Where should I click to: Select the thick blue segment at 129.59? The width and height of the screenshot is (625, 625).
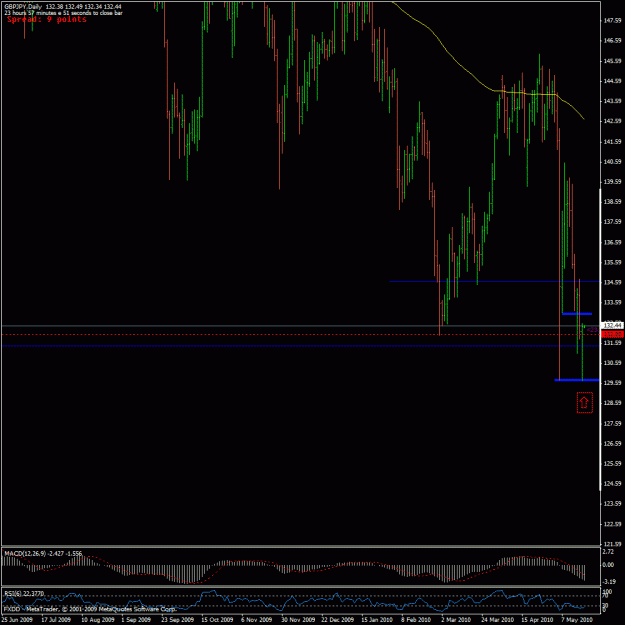coord(577,380)
